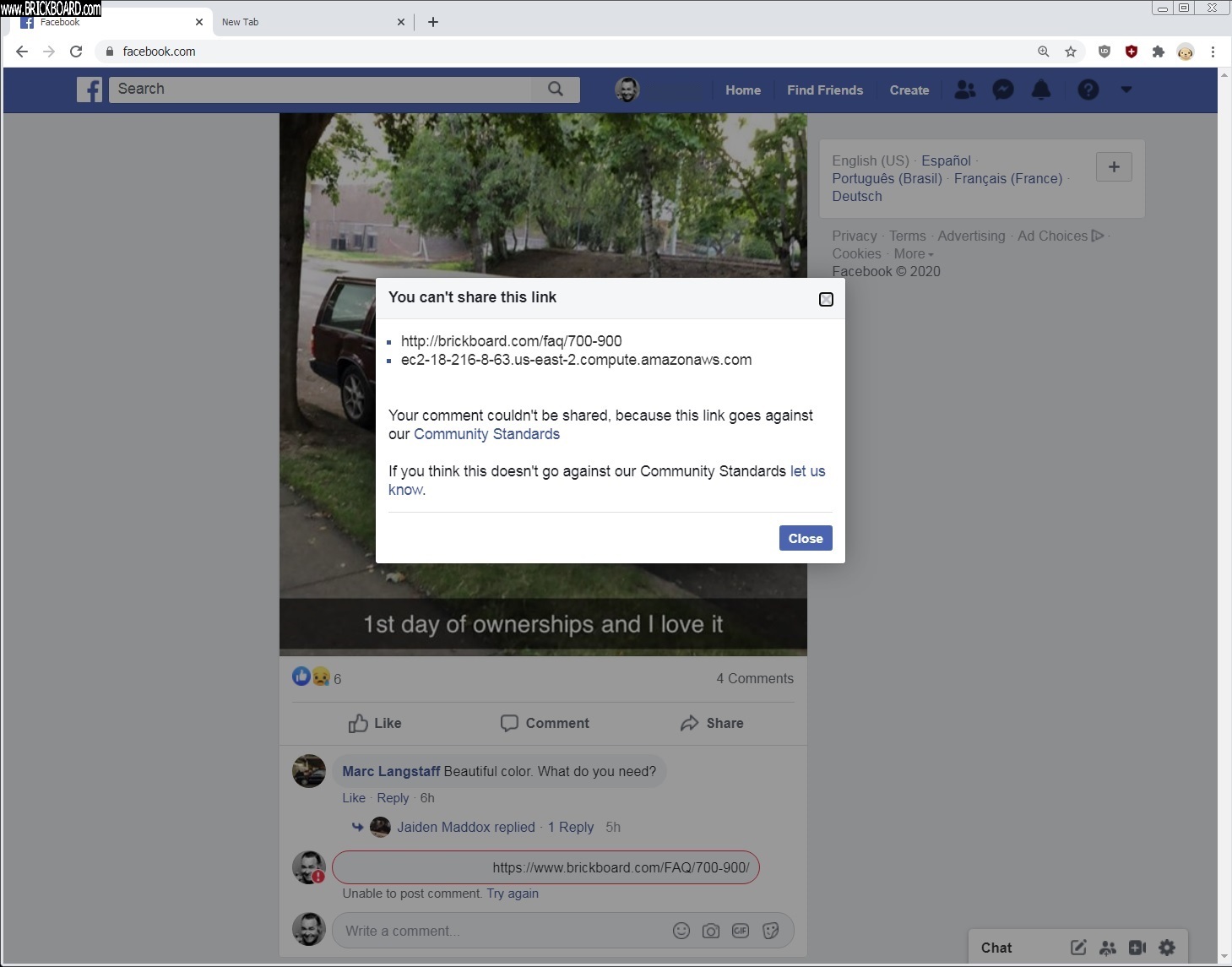This screenshot has height=967, width=1232.
Task: Insert a GIF into the comment
Action: click(741, 931)
